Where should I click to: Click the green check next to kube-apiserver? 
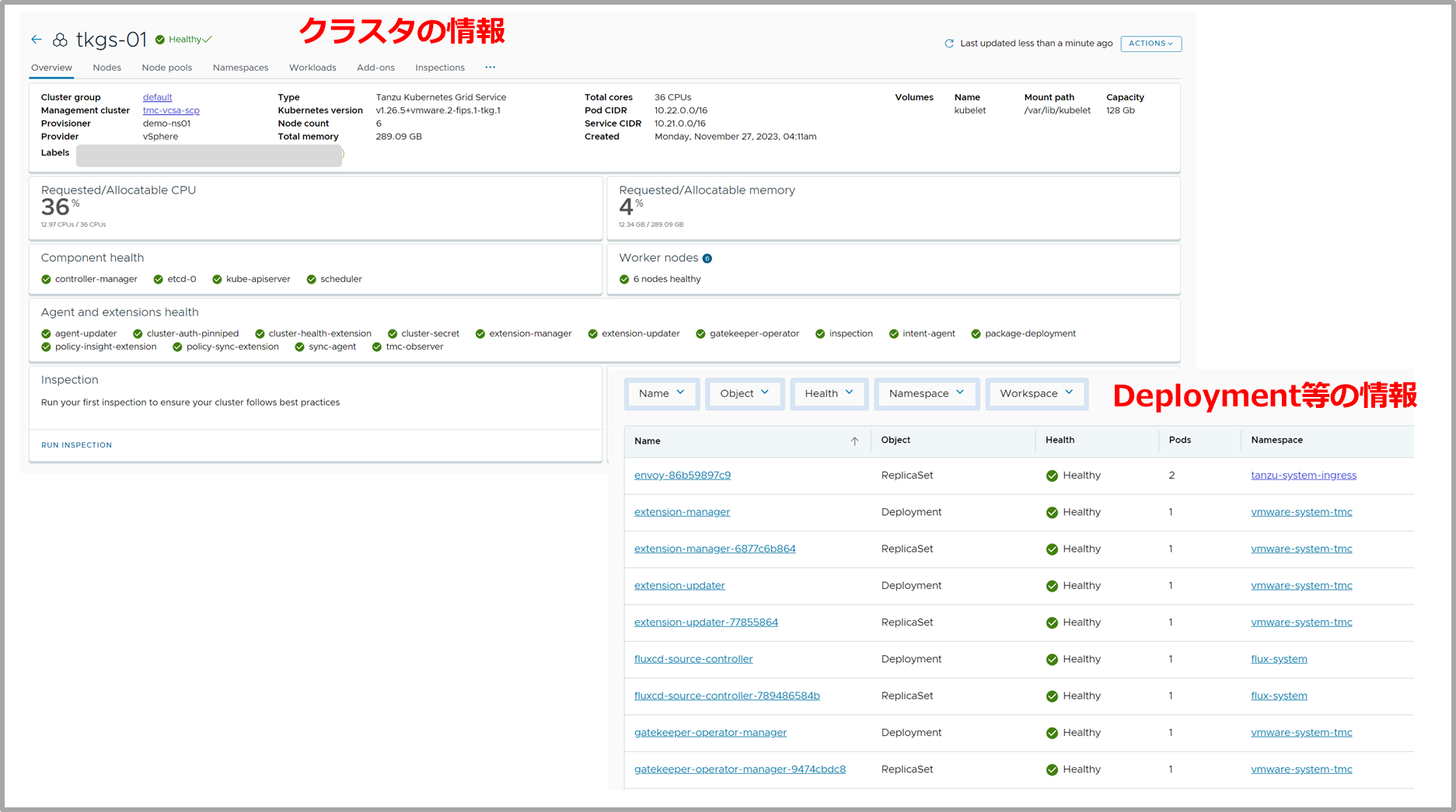(x=217, y=280)
